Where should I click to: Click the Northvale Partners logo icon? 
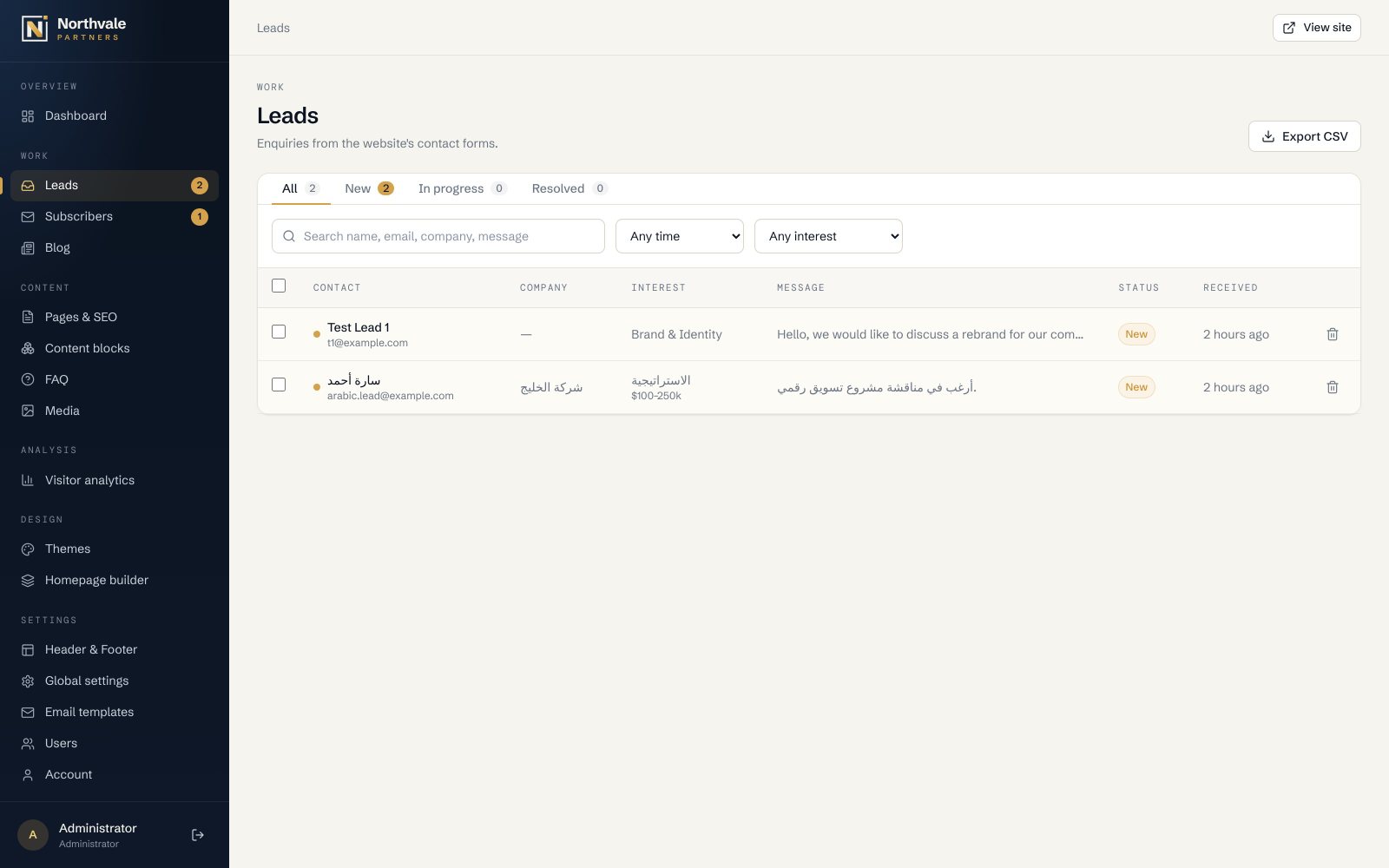[x=35, y=29]
